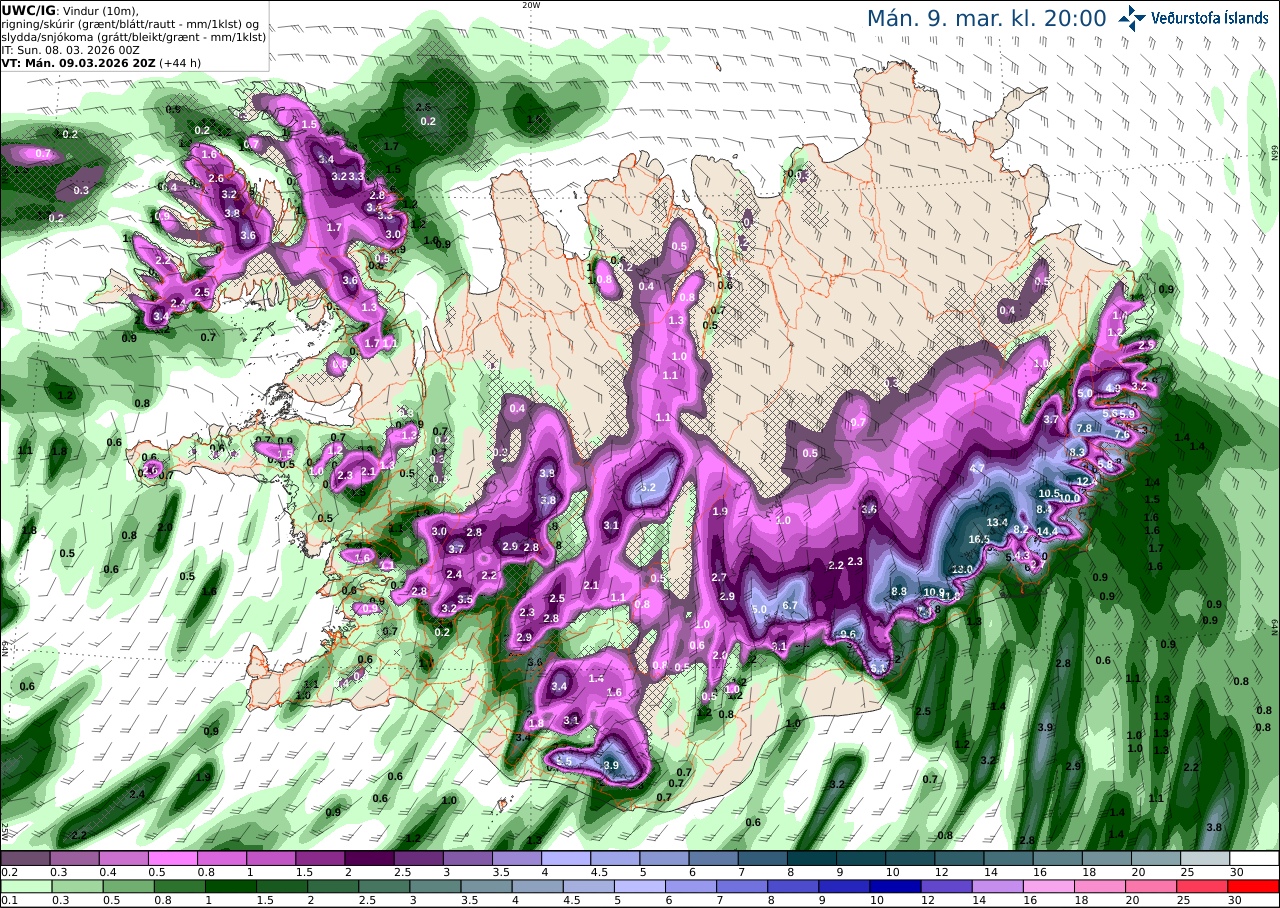1280x908 pixels.
Task: Click the 6.7 snowfall value on the map
Action: coord(789,605)
